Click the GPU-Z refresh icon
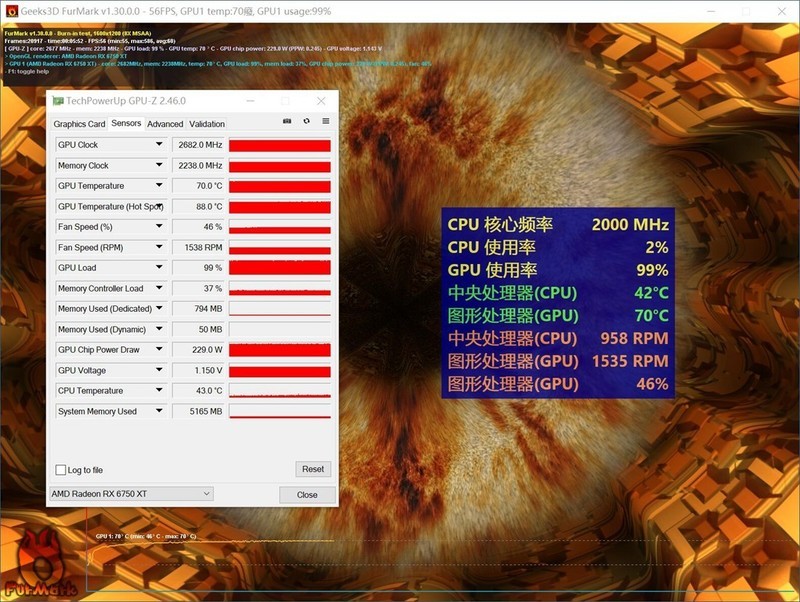Viewport: 800px width, 602px height. point(306,121)
